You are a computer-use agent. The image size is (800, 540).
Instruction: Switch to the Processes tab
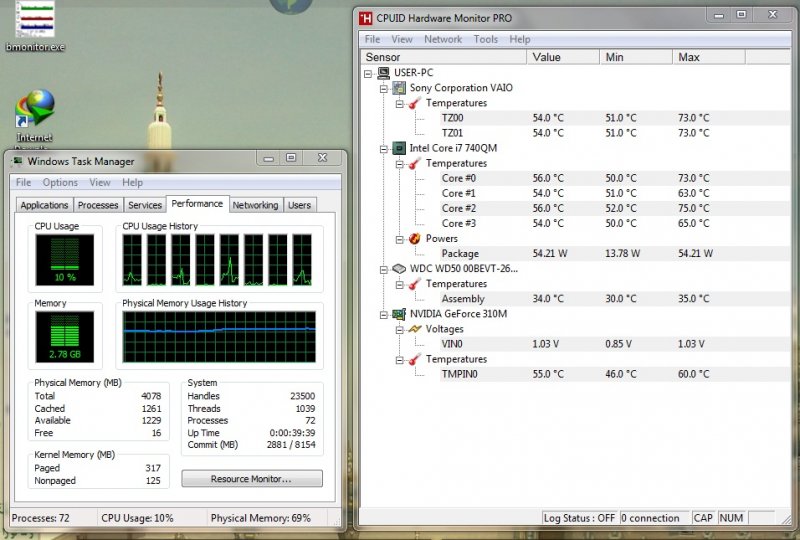(x=98, y=205)
